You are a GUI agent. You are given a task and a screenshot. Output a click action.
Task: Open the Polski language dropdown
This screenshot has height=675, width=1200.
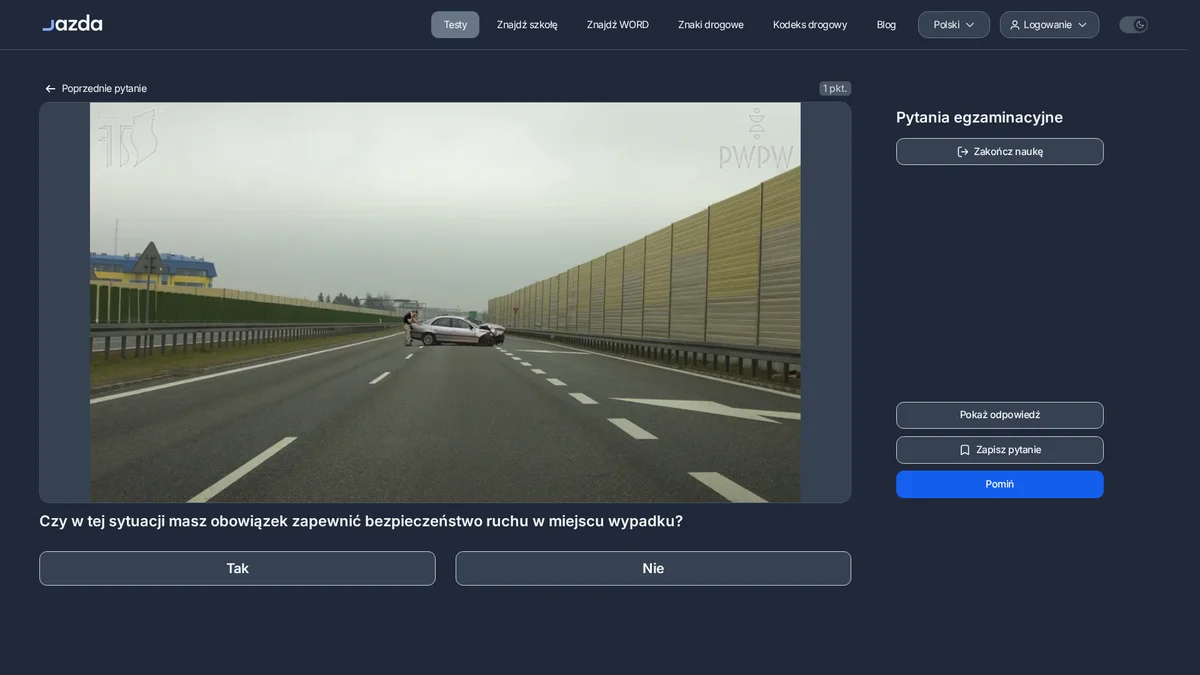(x=954, y=25)
